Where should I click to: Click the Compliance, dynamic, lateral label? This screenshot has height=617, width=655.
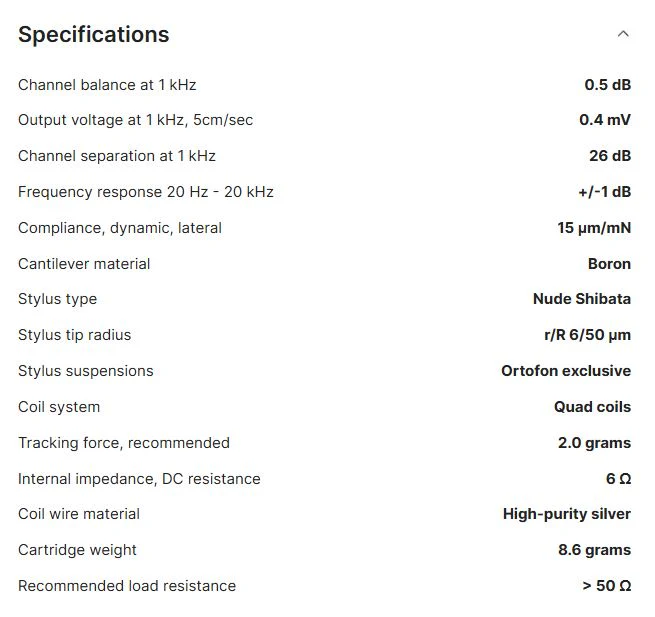pyautogui.click(x=120, y=228)
